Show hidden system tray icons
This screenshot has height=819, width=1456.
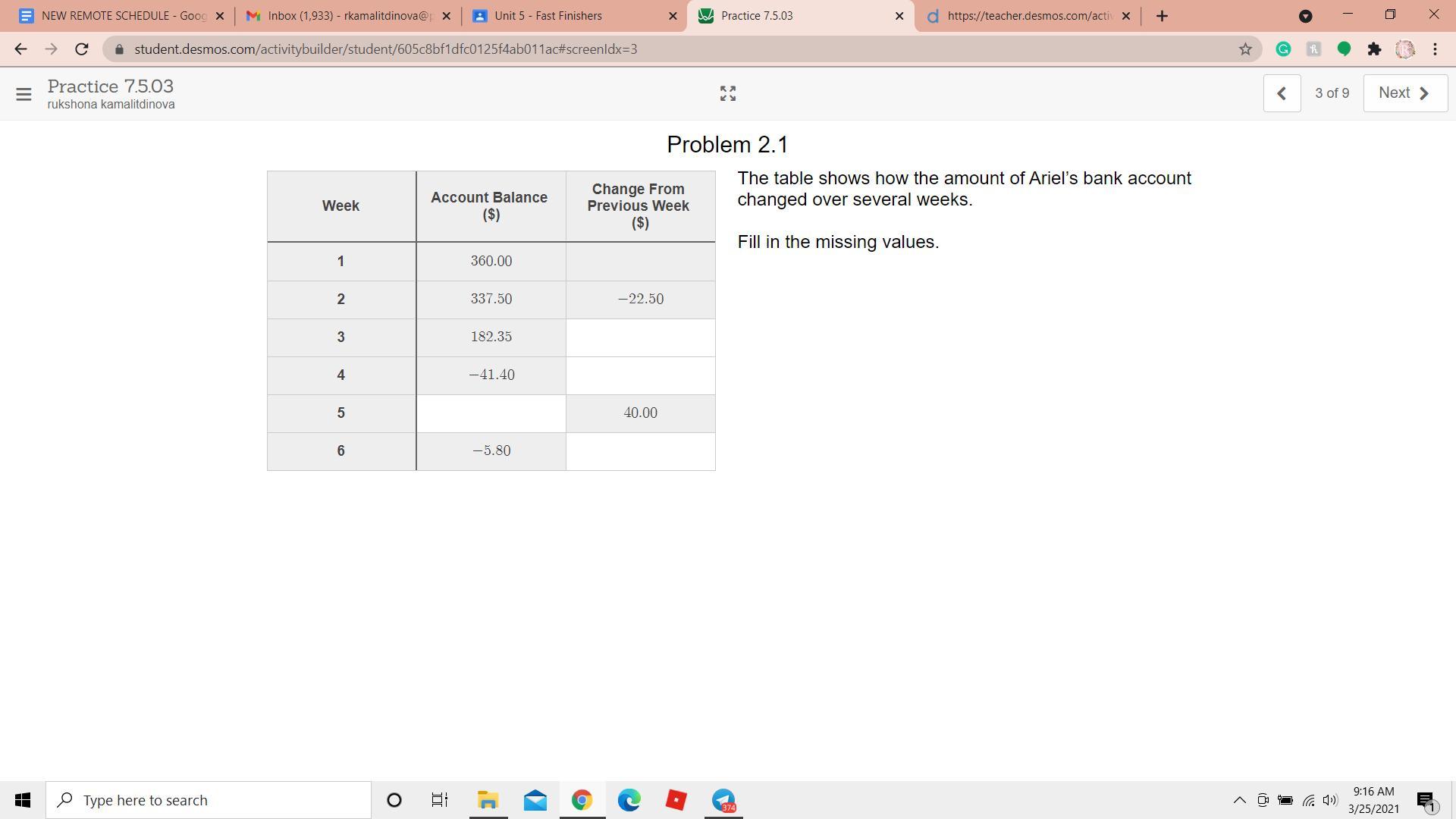(1239, 800)
